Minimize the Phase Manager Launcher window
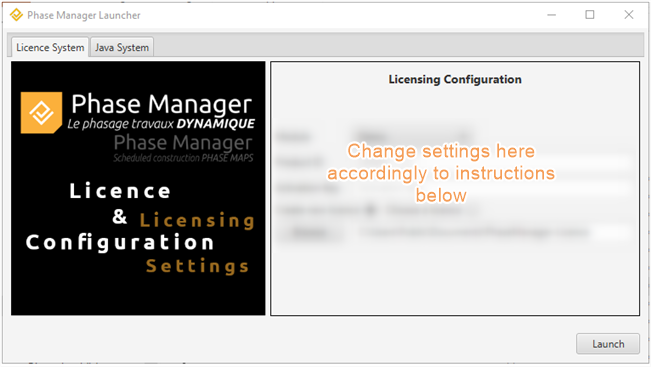This screenshot has width=651, height=367. (551, 15)
